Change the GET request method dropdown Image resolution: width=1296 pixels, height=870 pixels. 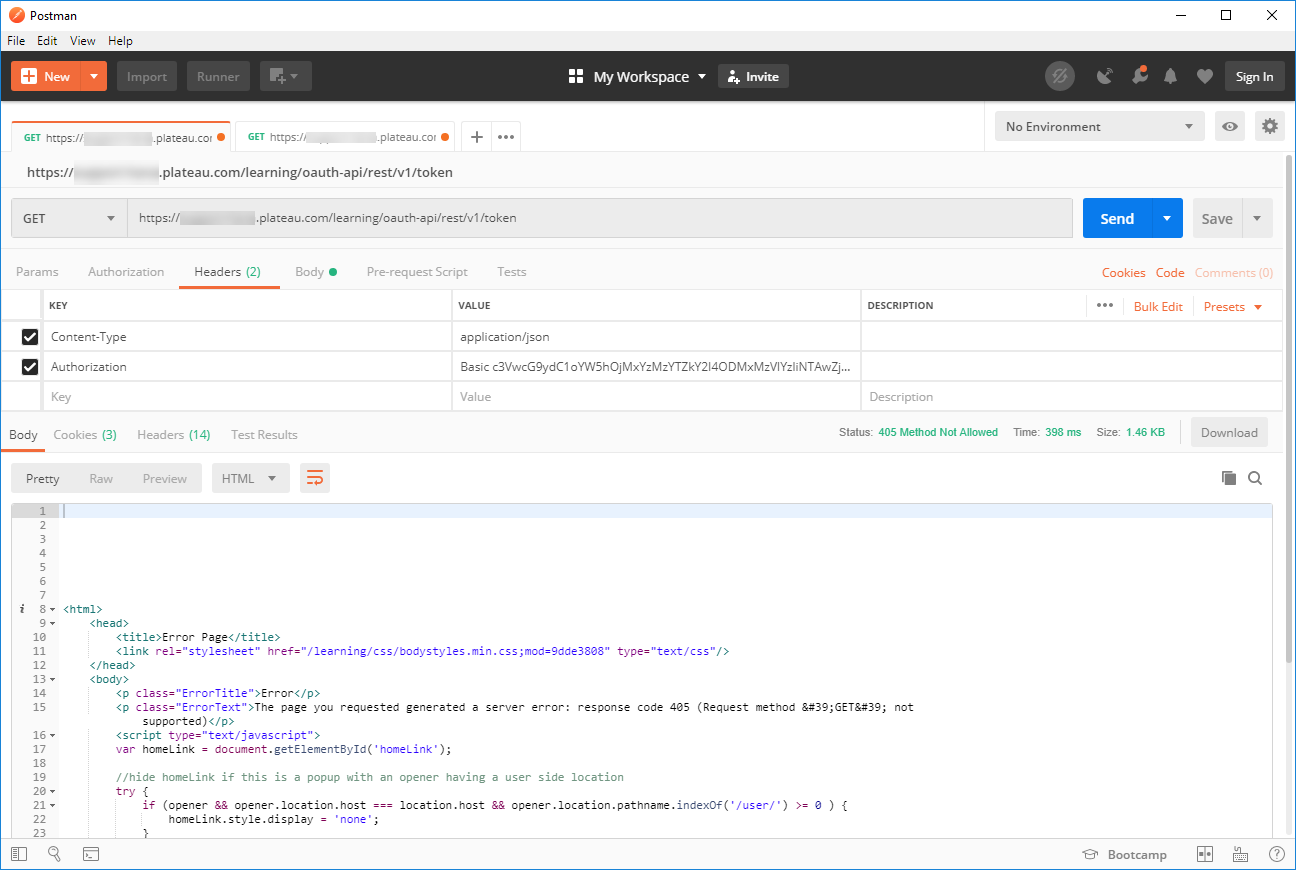coord(69,218)
